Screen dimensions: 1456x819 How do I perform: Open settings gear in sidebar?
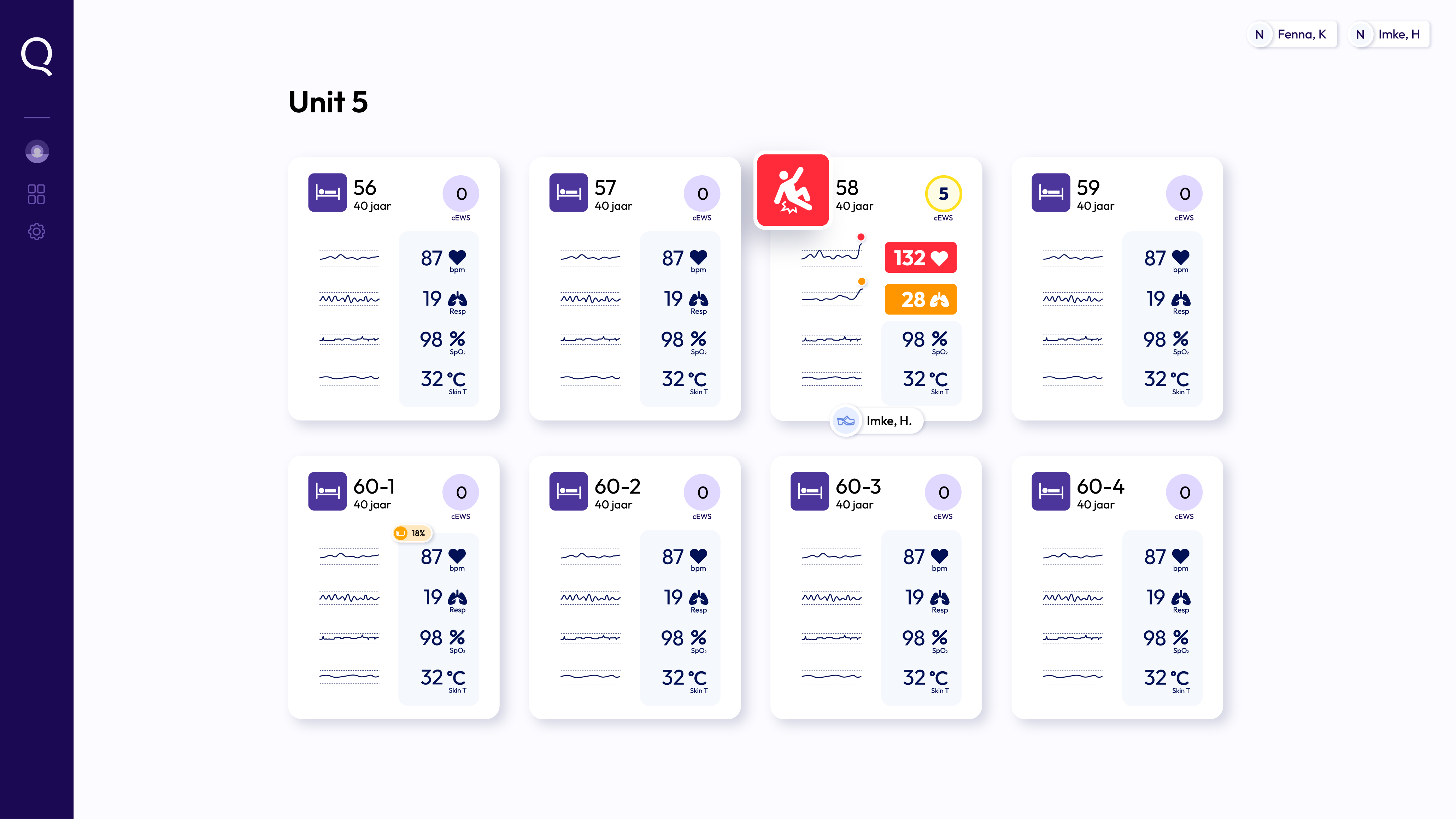(x=37, y=231)
